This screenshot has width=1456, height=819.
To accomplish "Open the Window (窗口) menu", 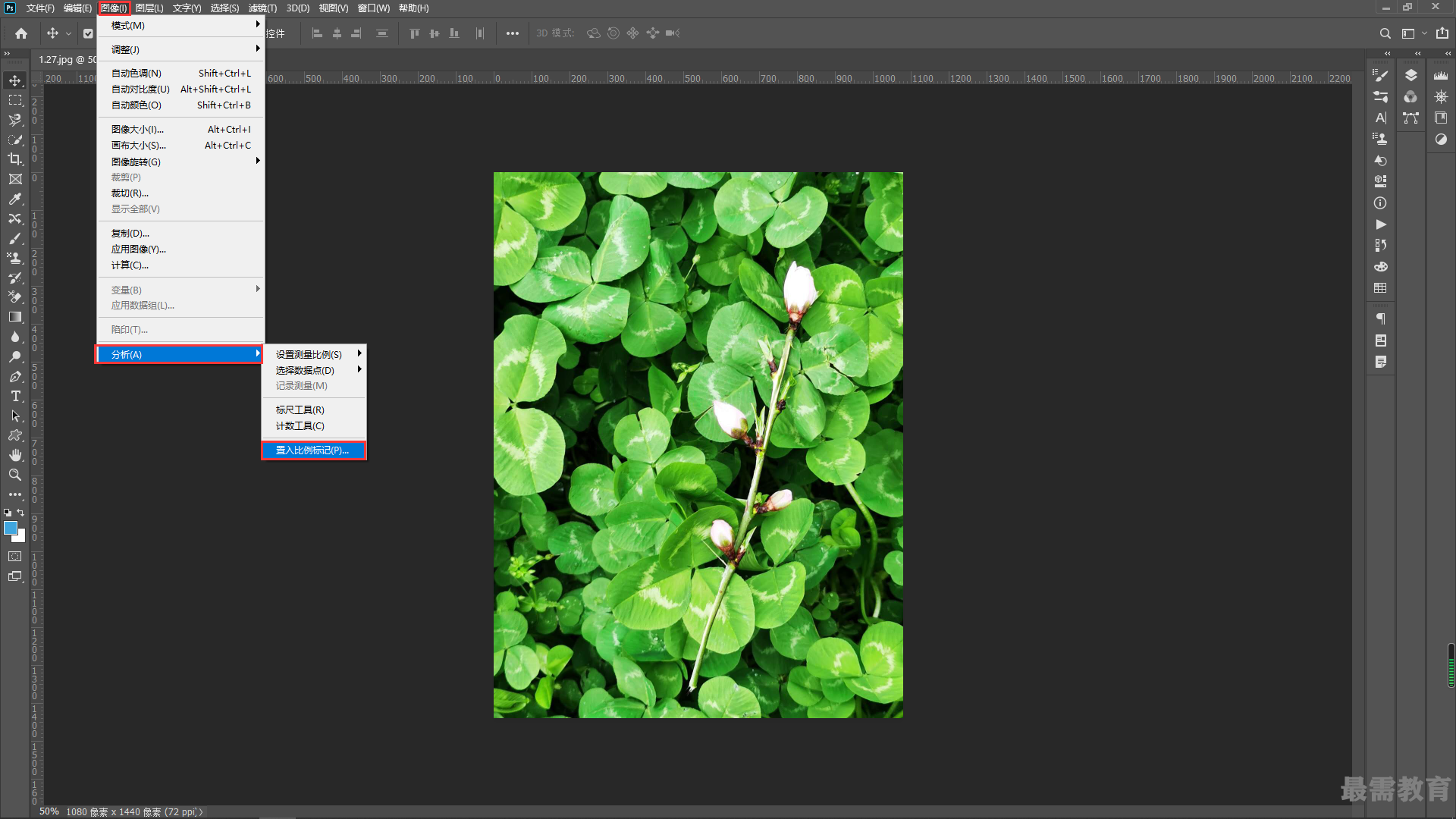I will [x=373, y=8].
